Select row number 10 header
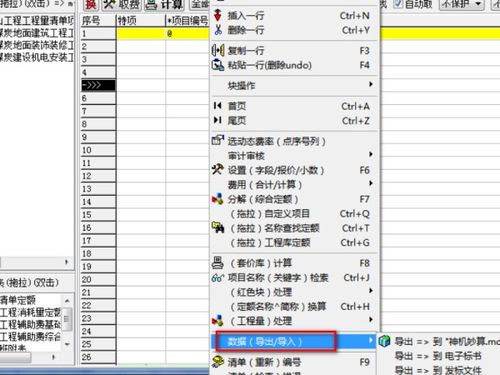The width and height of the screenshot is (500, 375). coord(98,150)
